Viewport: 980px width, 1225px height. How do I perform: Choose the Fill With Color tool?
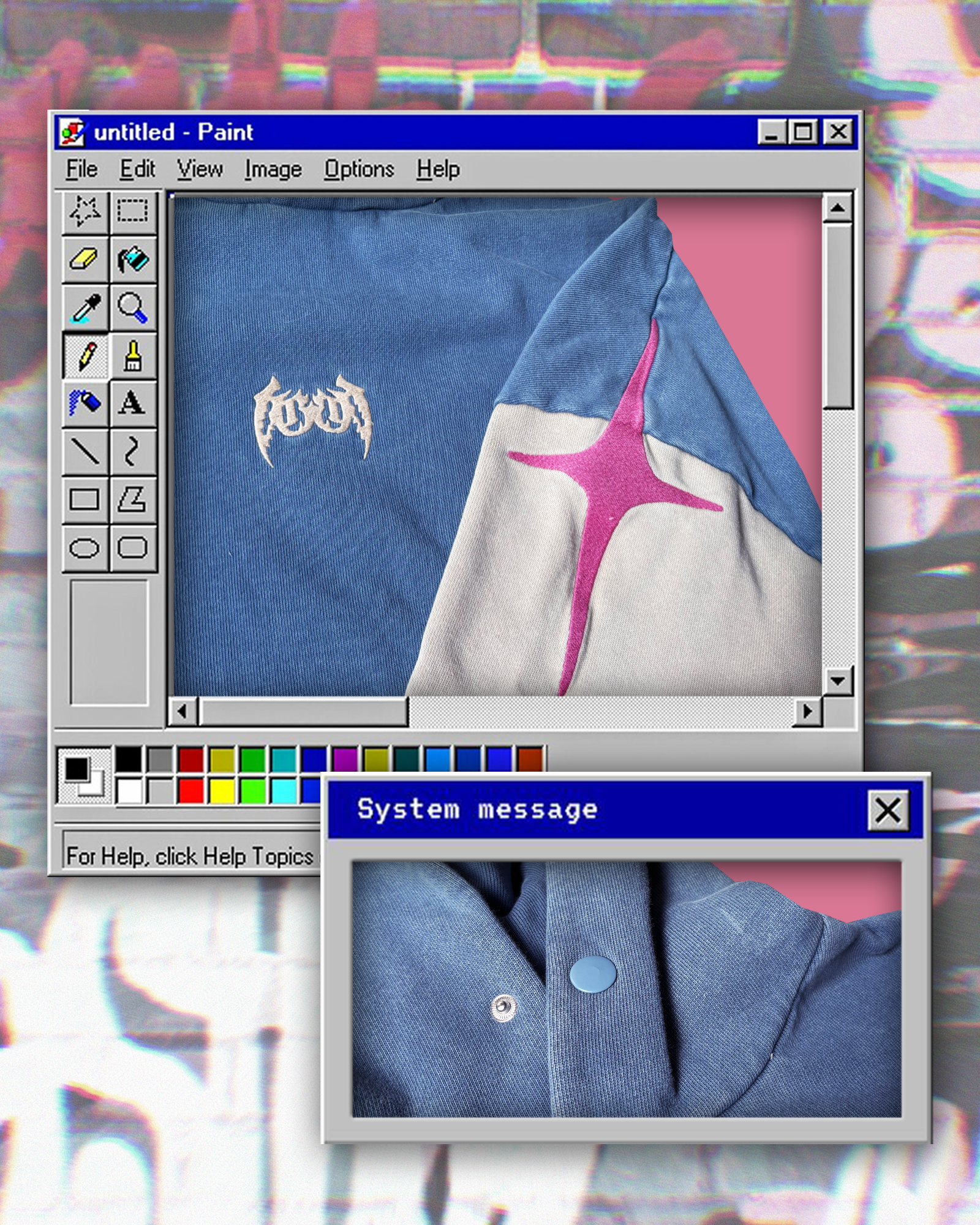pyautogui.click(x=134, y=259)
